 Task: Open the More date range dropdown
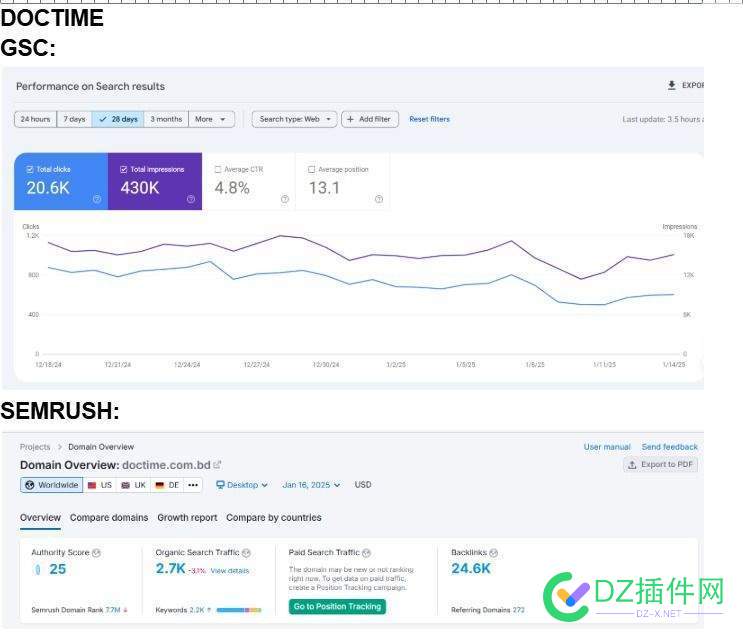click(211, 119)
